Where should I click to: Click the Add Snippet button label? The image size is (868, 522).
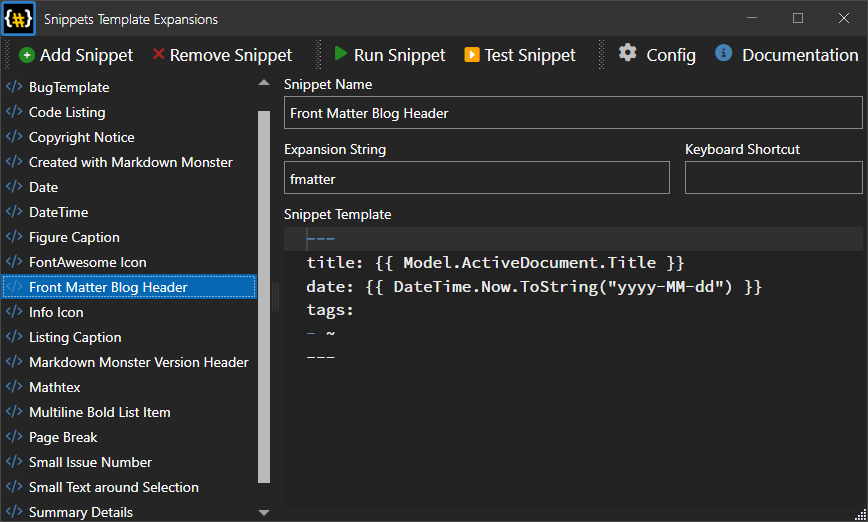point(86,55)
